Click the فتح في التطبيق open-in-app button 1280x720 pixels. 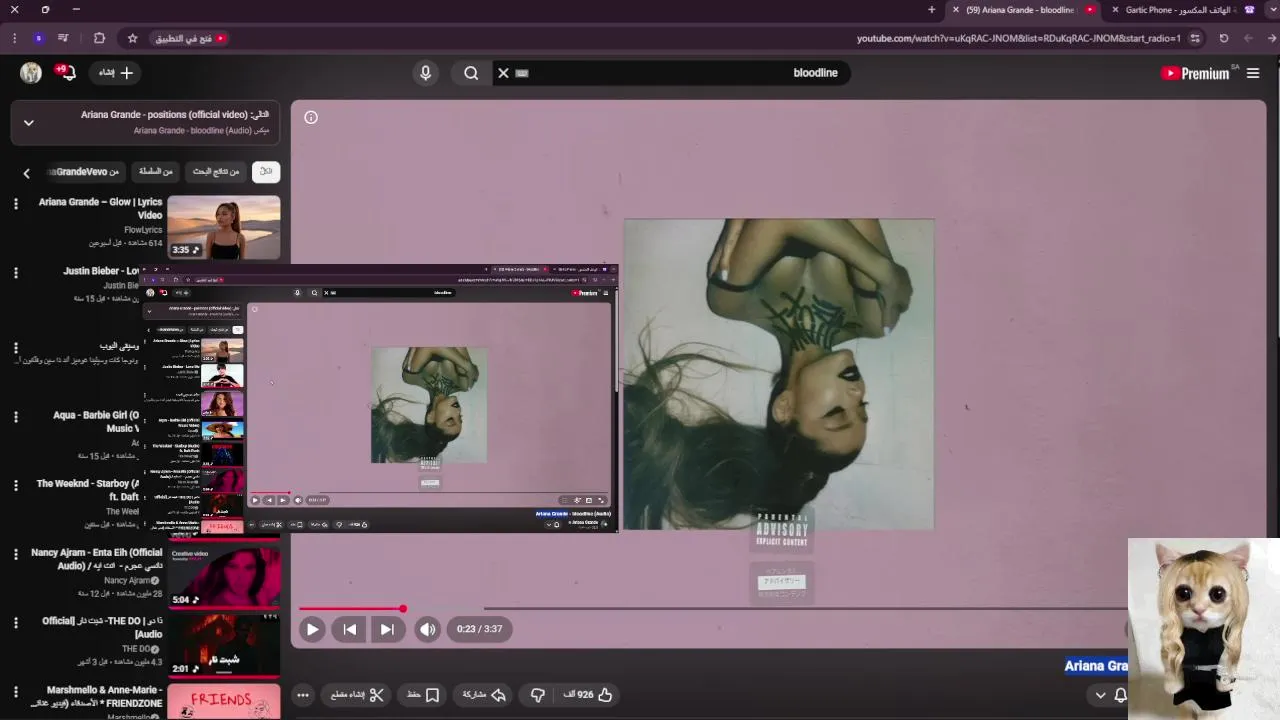tap(190, 38)
